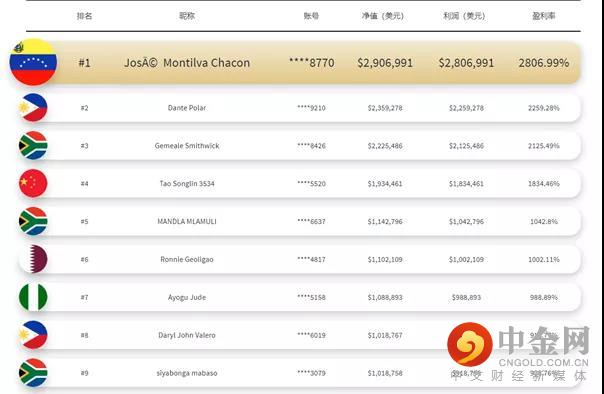604x394 pixels.
Task: Select the nickname MANDLA MLAMULI
Action: (x=187, y=221)
